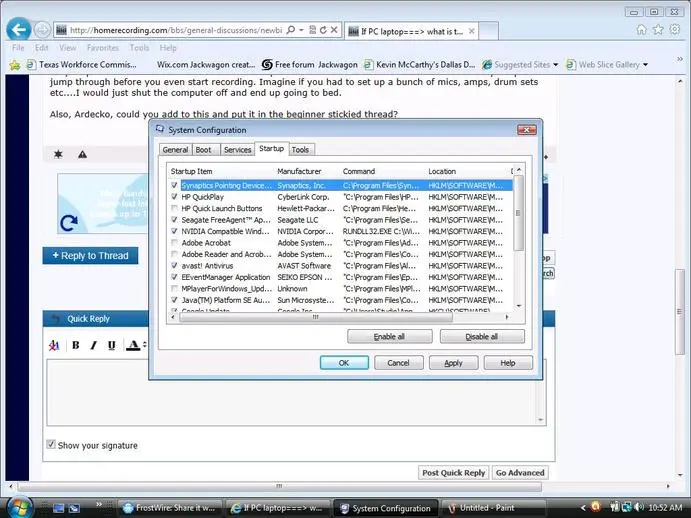This screenshot has width=691, height=518.
Task: Open address bar dropdown arrow
Action: click(x=301, y=30)
